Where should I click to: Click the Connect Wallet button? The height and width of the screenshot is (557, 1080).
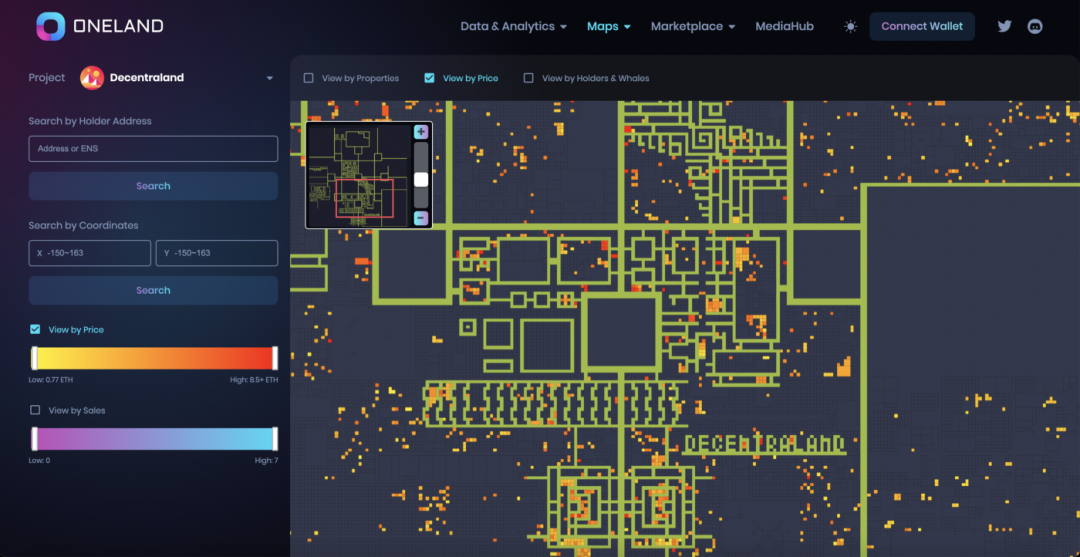pyautogui.click(x=922, y=26)
